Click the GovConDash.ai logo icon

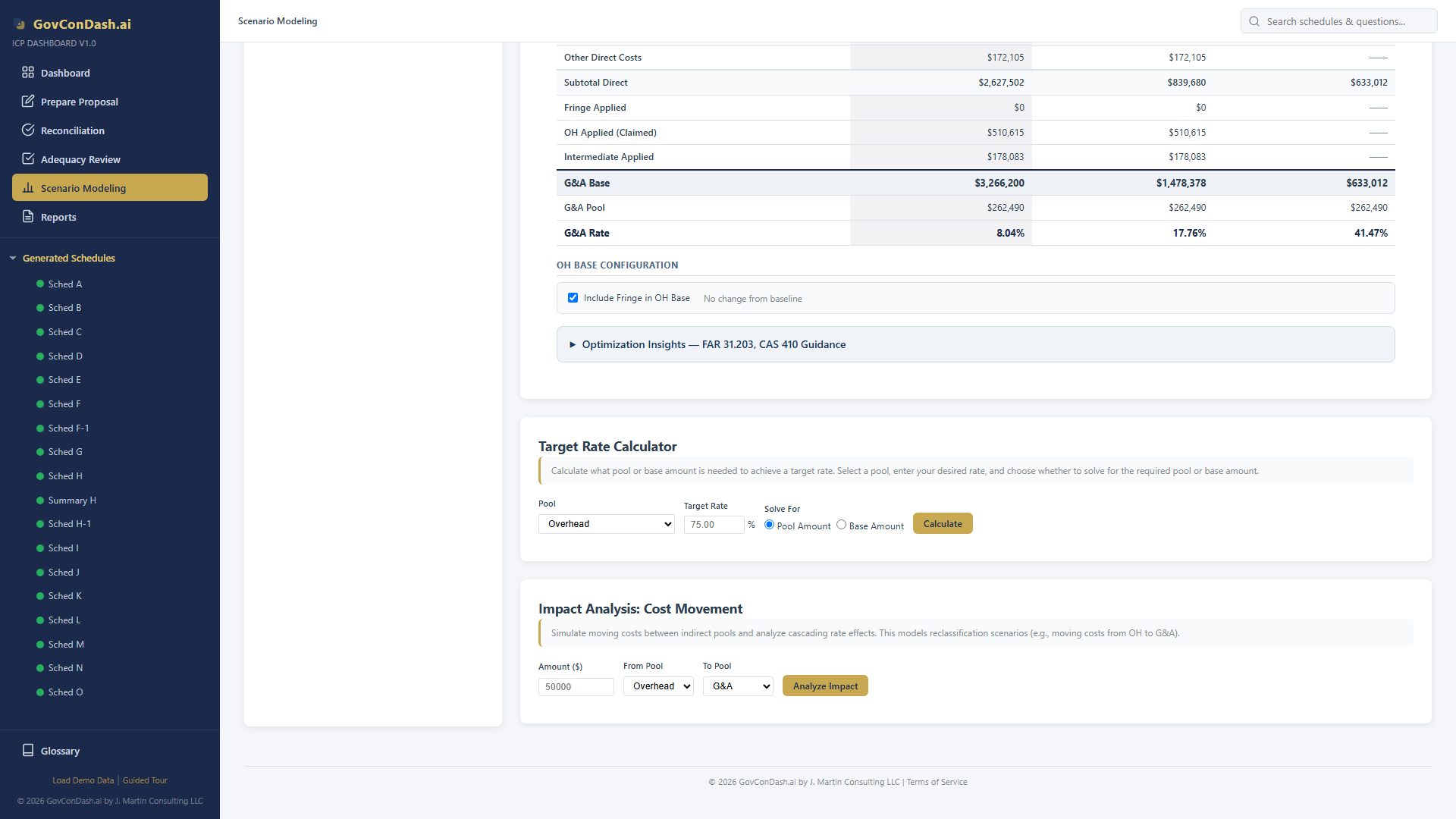pyautogui.click(x=20, y=24)
